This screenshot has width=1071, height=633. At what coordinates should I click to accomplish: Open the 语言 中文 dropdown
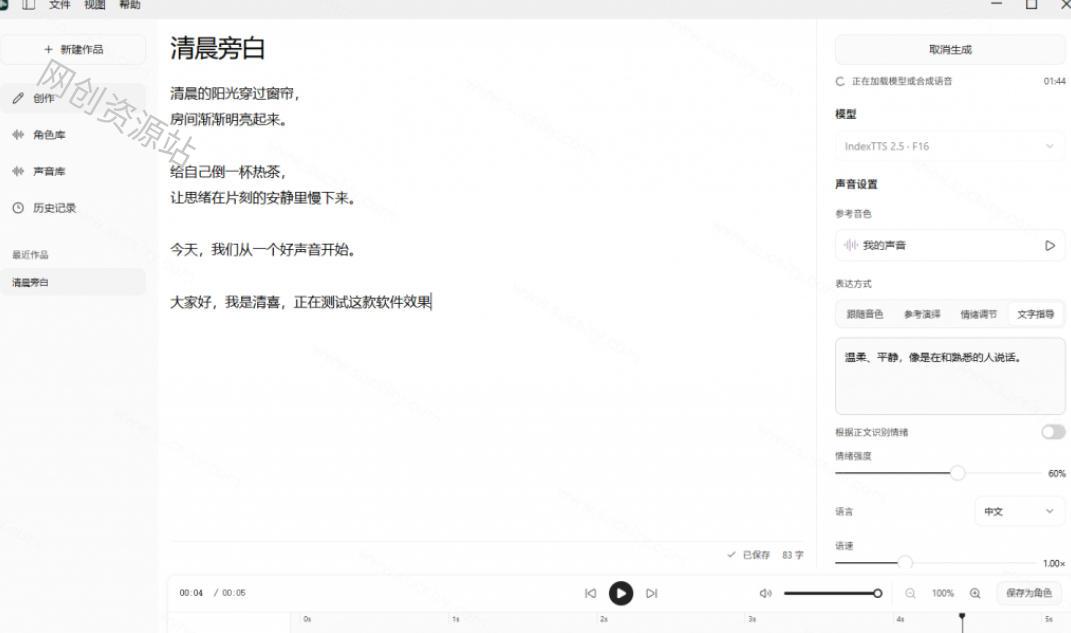point(1018,511)
